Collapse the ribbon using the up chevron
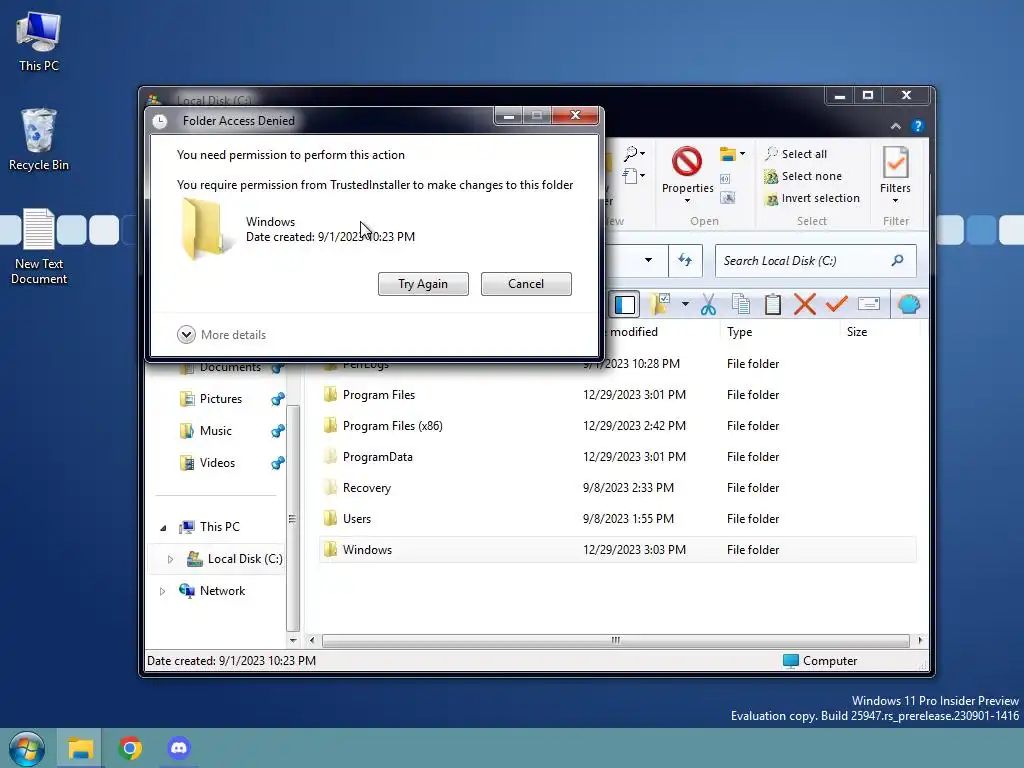Screen dimensions: 1024x768 tap(896, 126)
